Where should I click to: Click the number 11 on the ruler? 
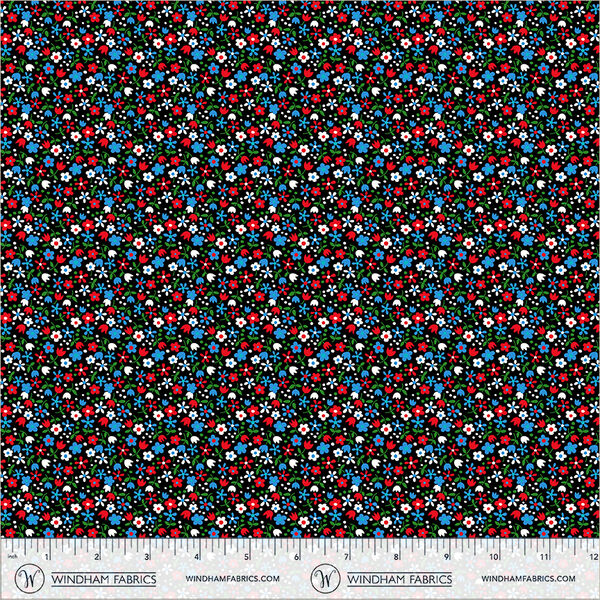(x=544, y=556)
